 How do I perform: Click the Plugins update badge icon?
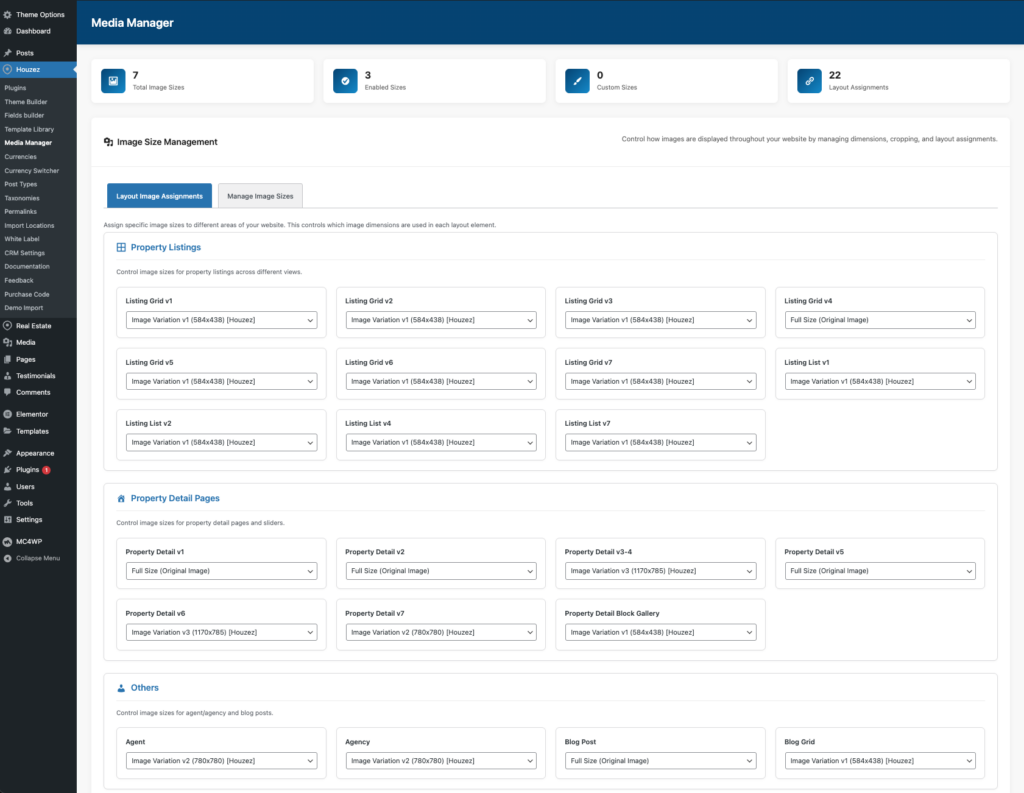point(46,469)
